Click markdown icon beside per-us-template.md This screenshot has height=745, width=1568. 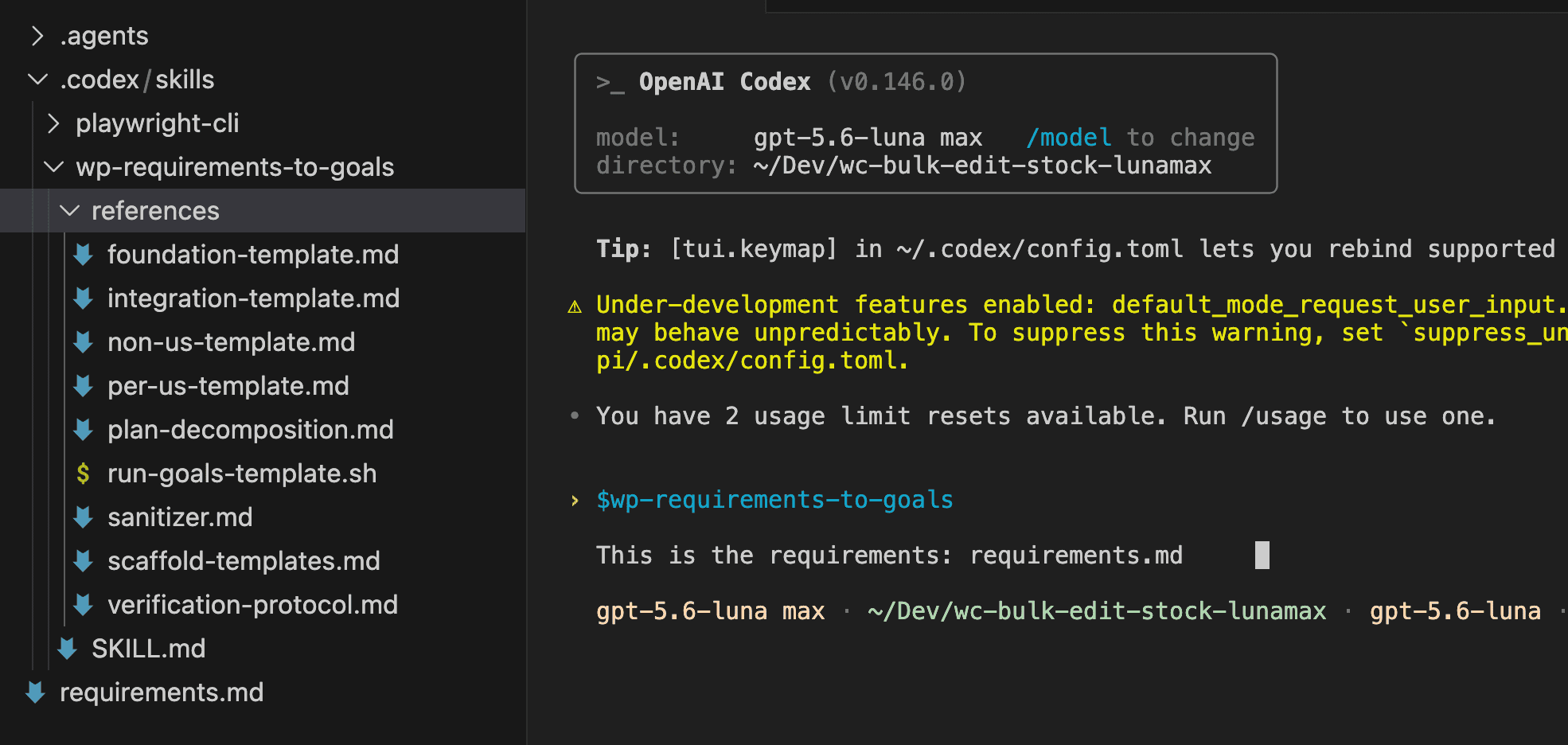coord(83,386)
